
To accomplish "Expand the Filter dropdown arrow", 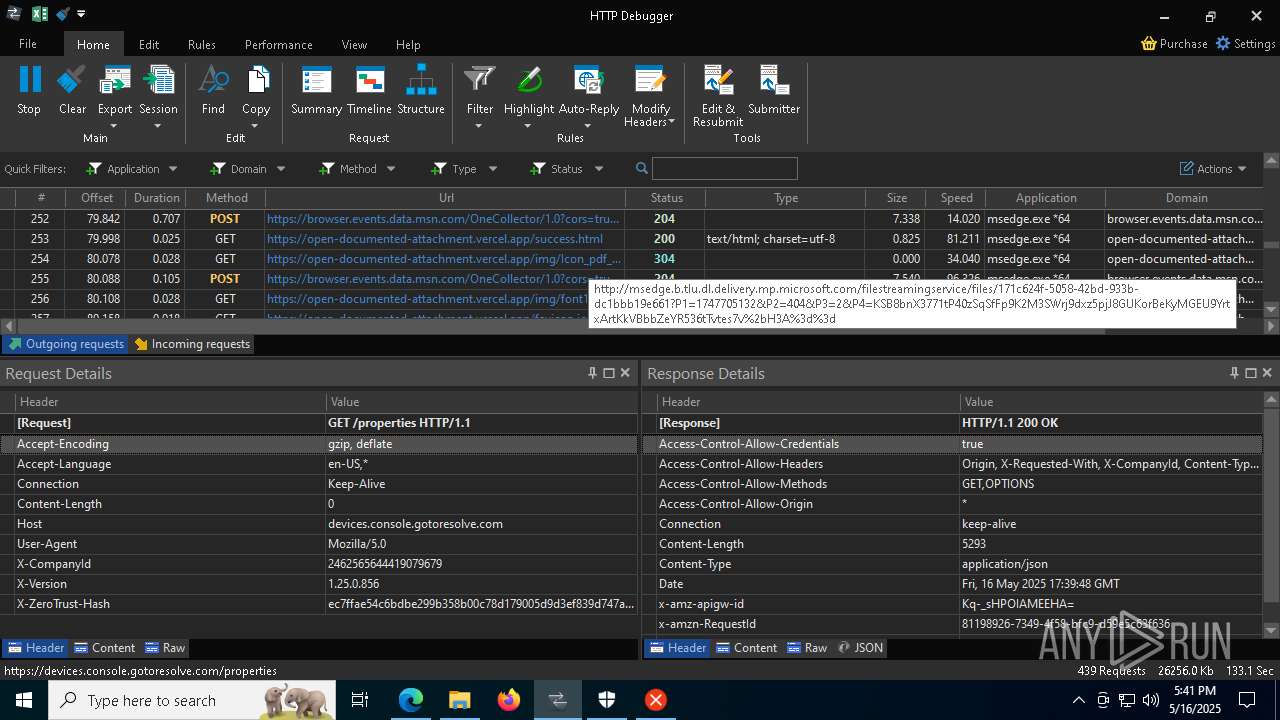I will [479, 126].
